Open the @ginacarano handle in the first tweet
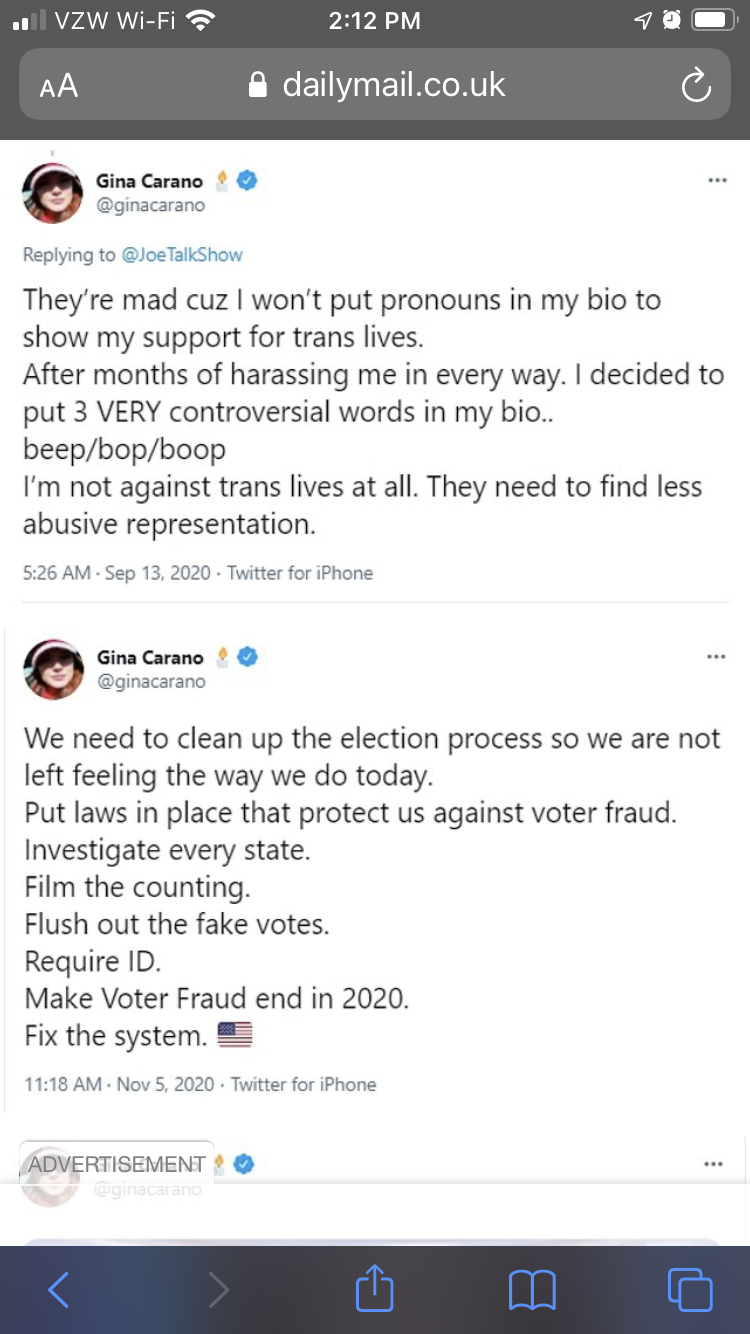Image resolution: width=750 pixels, height=1334 pixels. click(150, 205)
